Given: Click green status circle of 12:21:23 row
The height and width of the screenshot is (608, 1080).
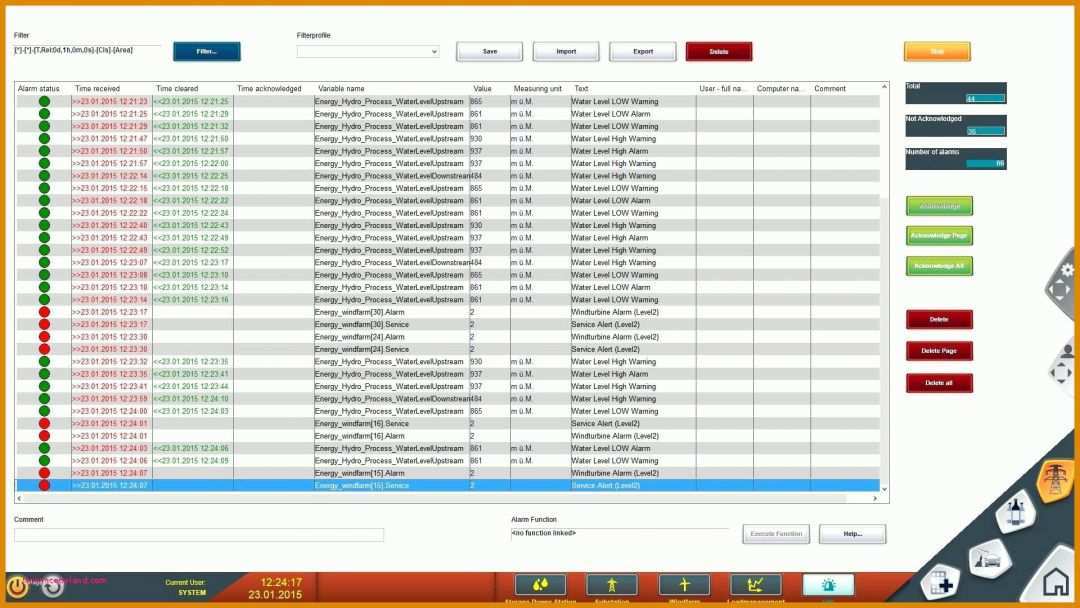Looking at the screenshot, I should (44, 101).
